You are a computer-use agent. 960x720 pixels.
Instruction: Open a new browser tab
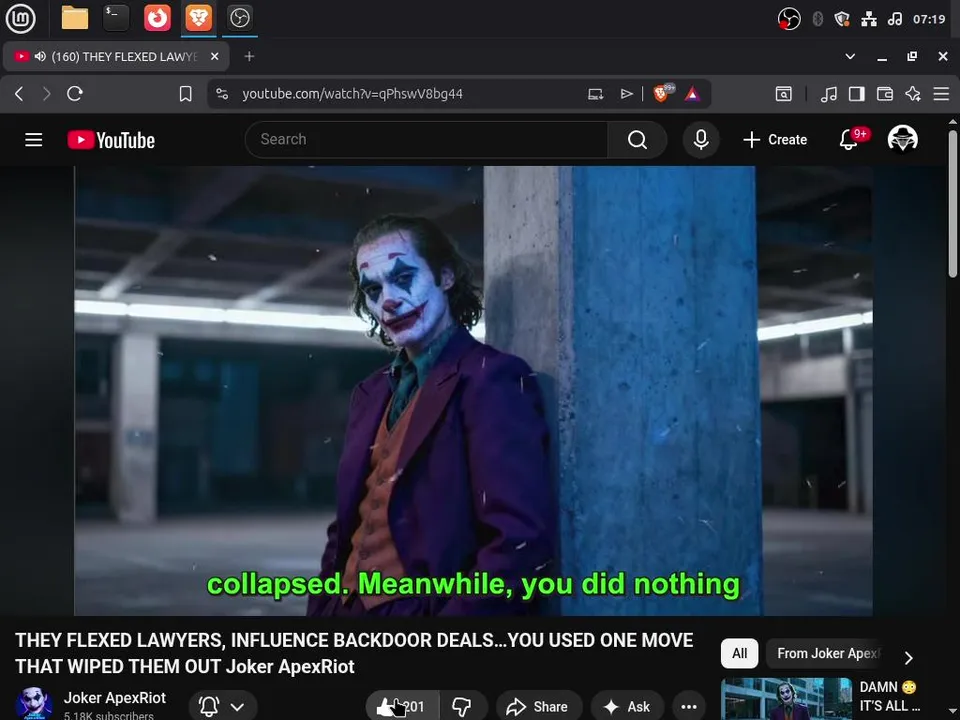click(249, 56)
